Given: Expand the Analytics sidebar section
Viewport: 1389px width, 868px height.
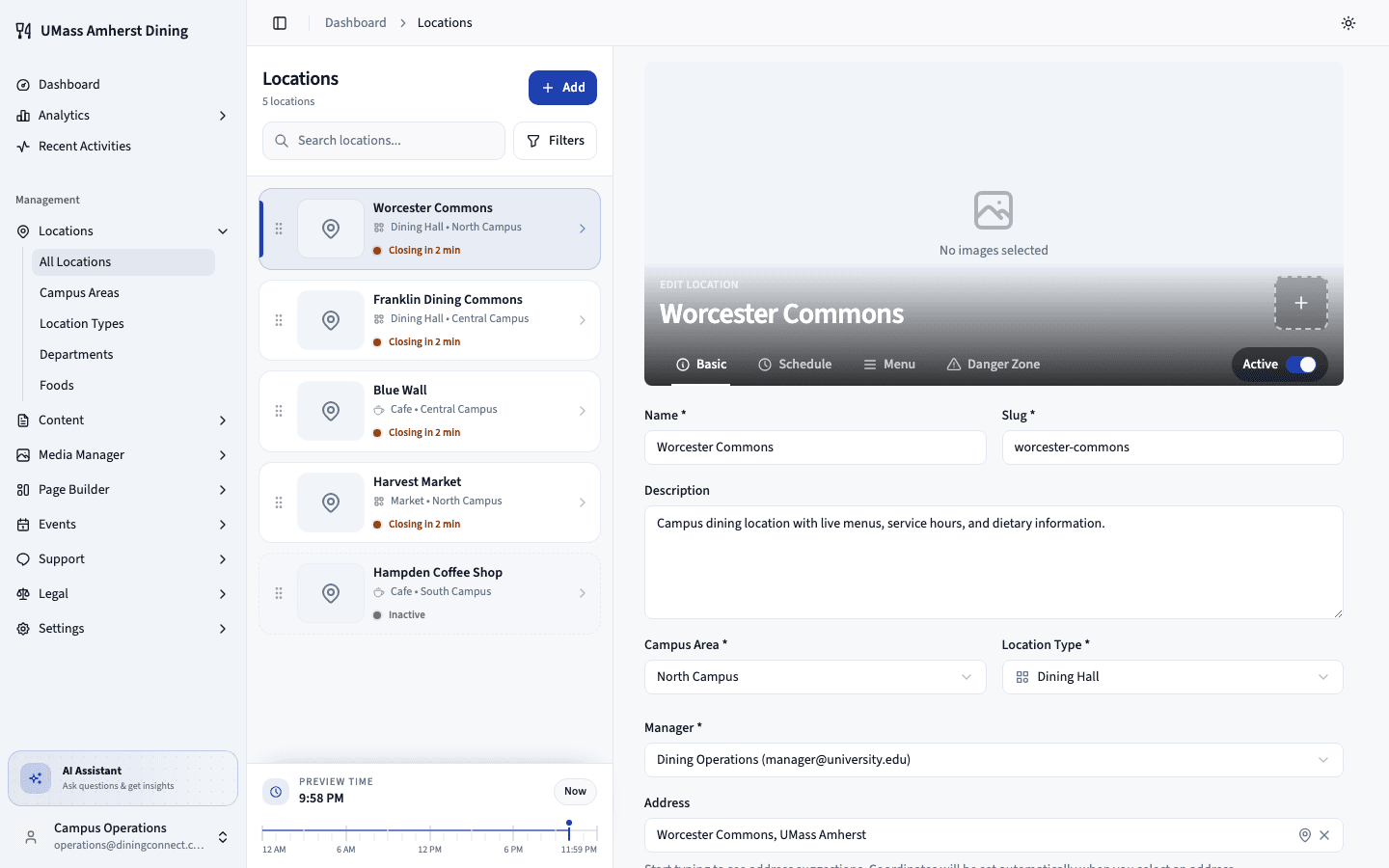Looking at the screenshot, I should click(123, 116).
